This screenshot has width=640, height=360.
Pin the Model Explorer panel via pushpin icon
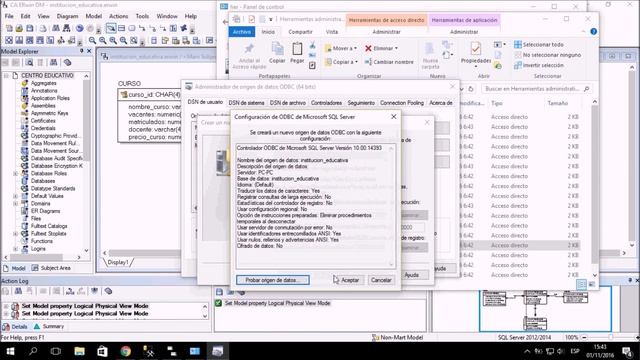[x=81, y=51]
